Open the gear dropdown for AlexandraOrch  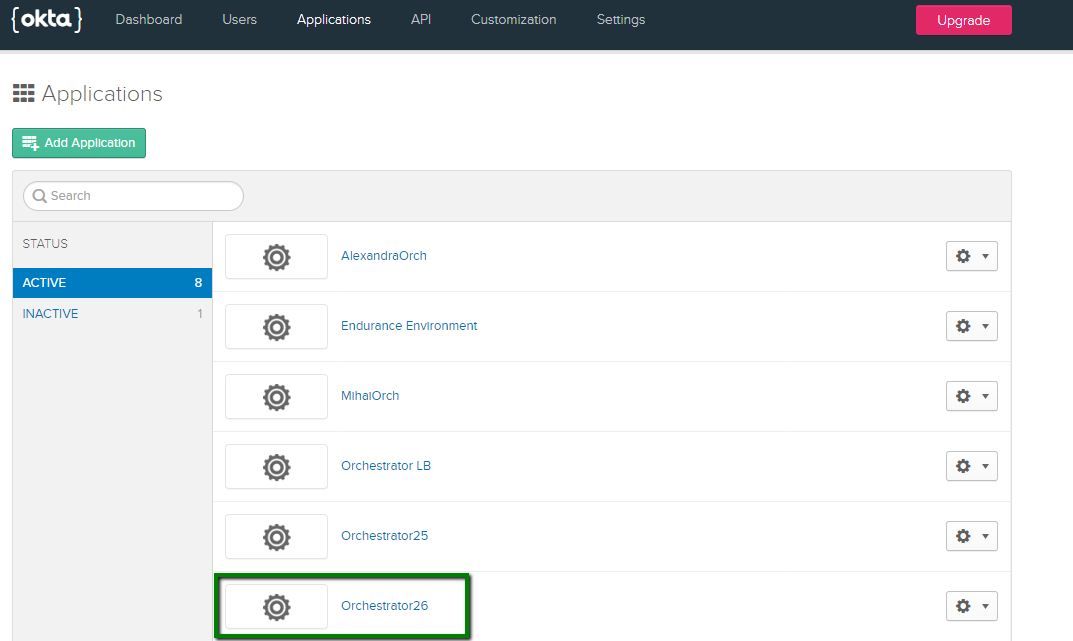click(971, 256)
